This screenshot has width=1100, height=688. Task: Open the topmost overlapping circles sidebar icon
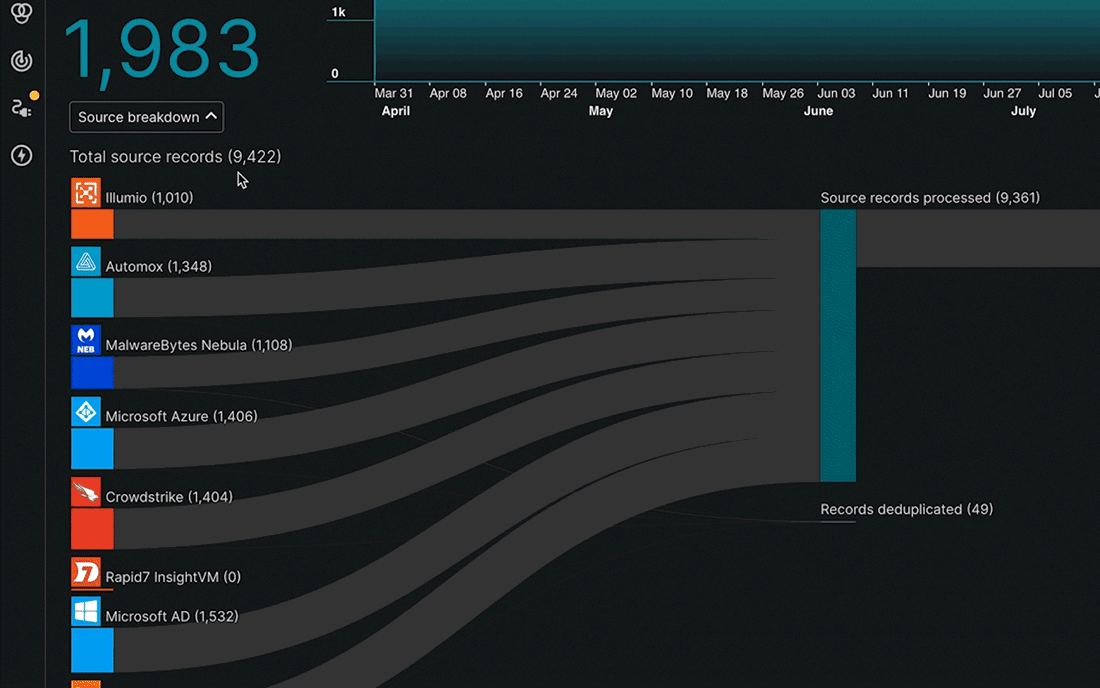(22, 13)
